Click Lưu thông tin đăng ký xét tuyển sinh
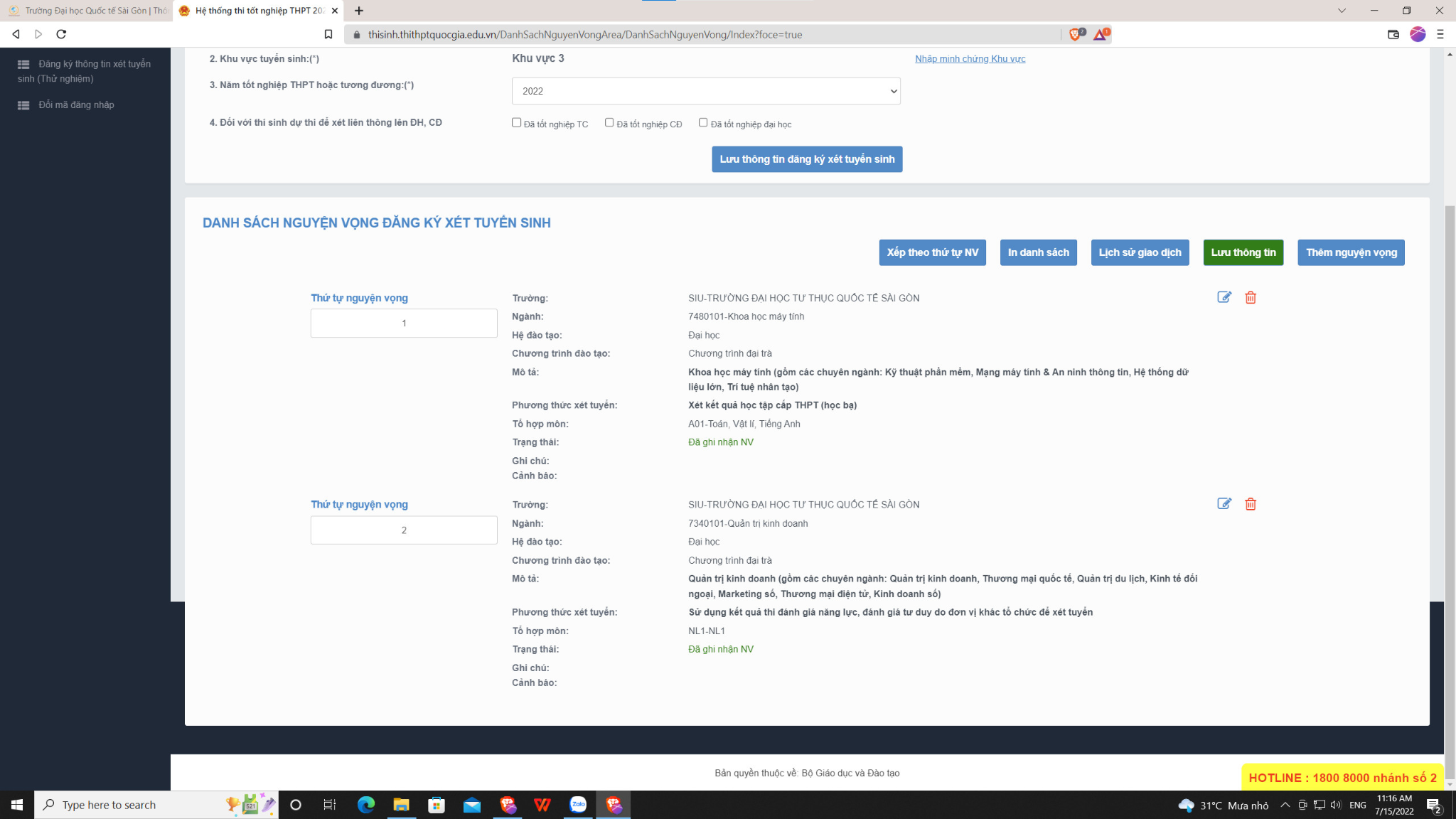The height and width of the screenshot is (819, 1456). pyautogui.click(x=807, y=159)
